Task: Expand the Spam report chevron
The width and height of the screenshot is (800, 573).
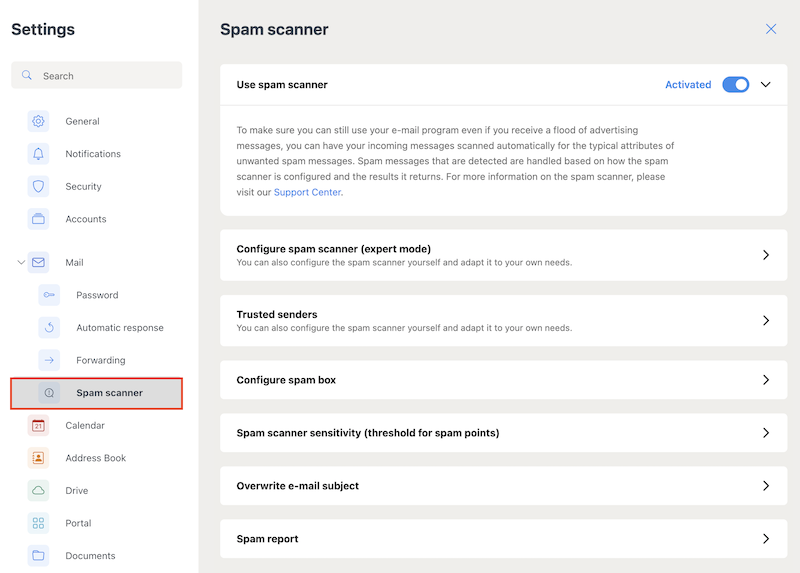Action: pos(766,539)
